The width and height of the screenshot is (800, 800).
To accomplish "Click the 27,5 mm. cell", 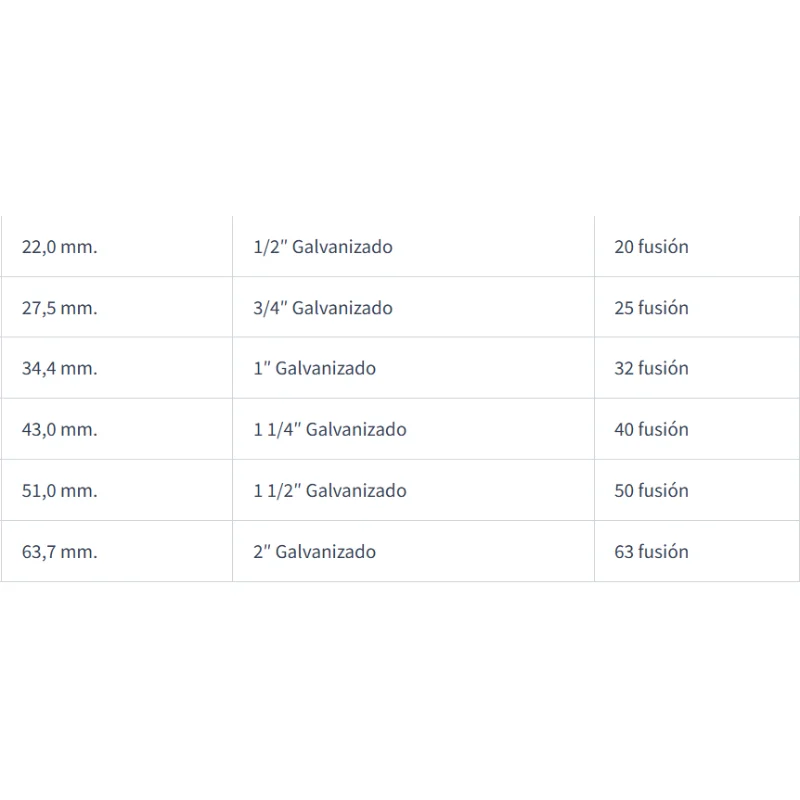I will point(117,307).
